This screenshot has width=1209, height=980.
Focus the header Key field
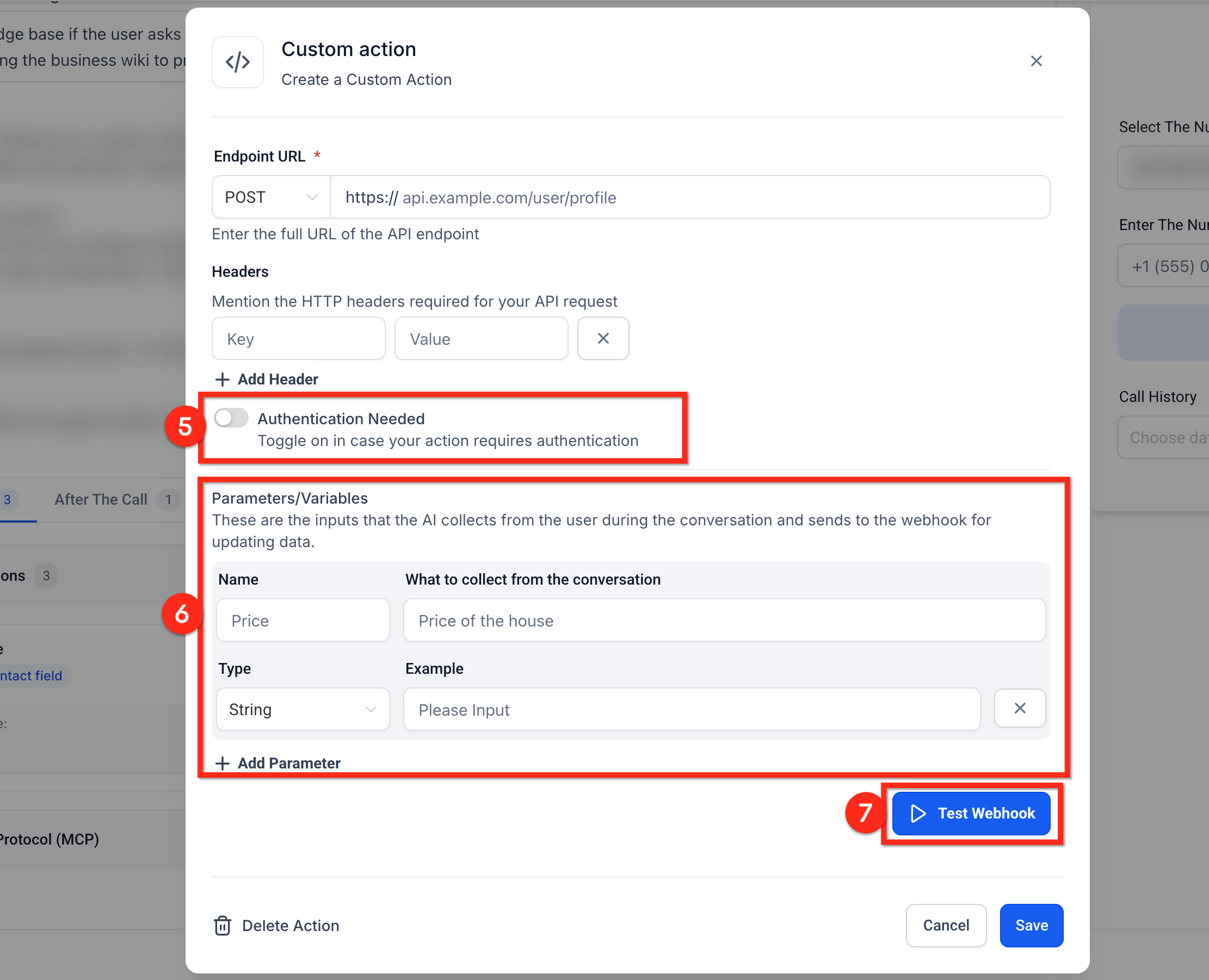298,339
